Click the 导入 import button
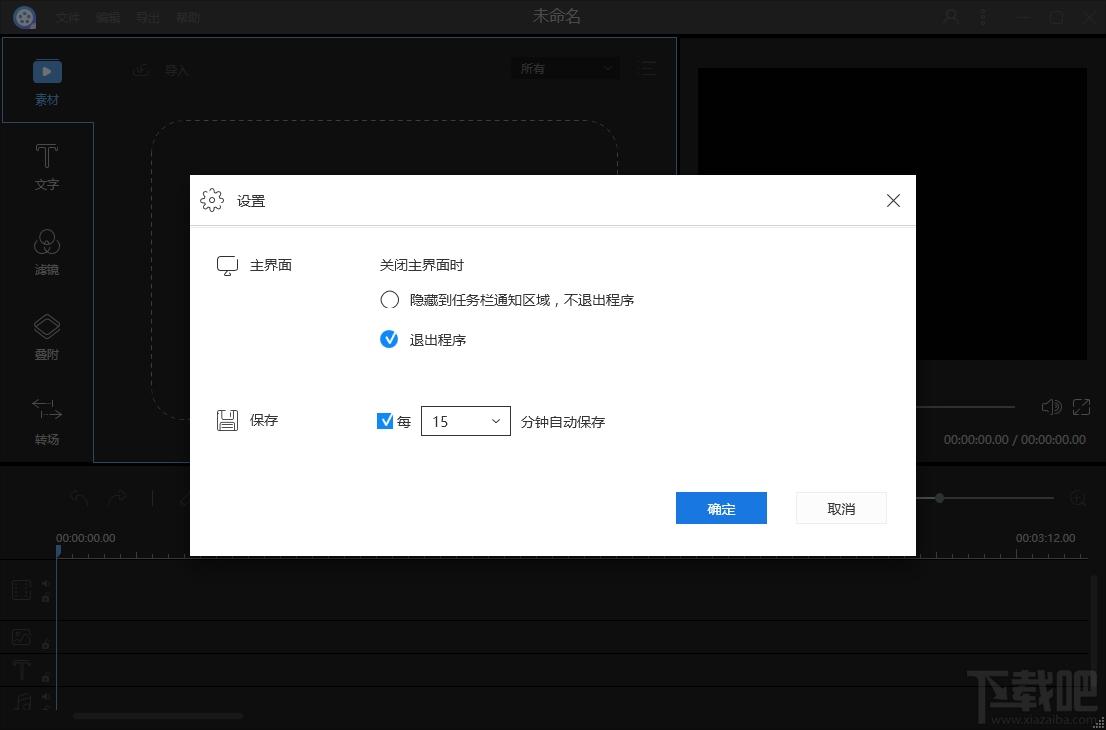The width and height of the screenshot is (1106, 730). (161, 70)
